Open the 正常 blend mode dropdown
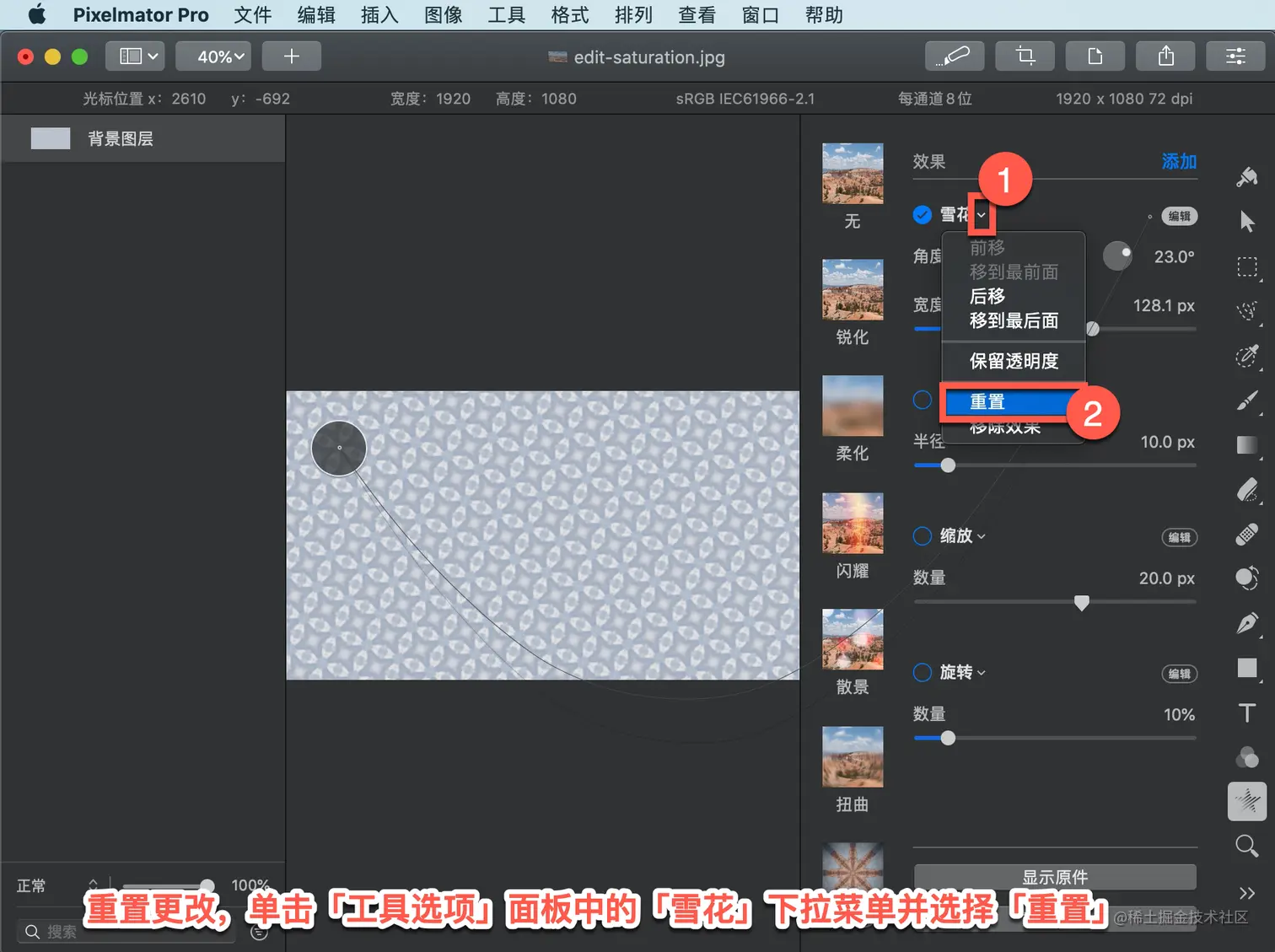Screen dimensions: 1275x952 pos(57,885)
